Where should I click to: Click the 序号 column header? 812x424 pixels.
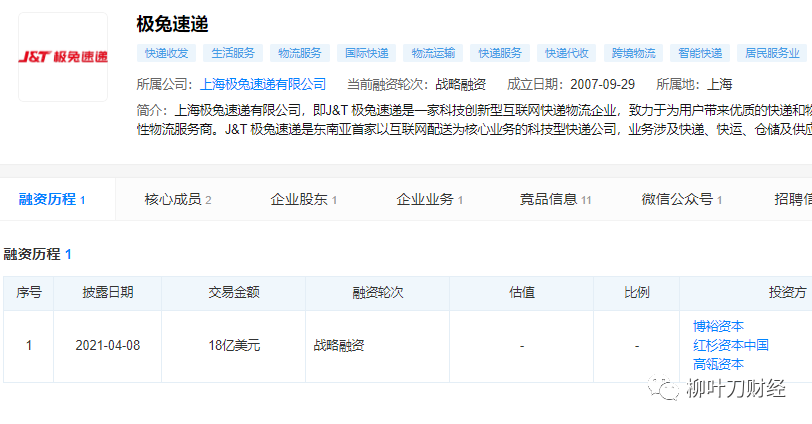[x=28, y=293]
